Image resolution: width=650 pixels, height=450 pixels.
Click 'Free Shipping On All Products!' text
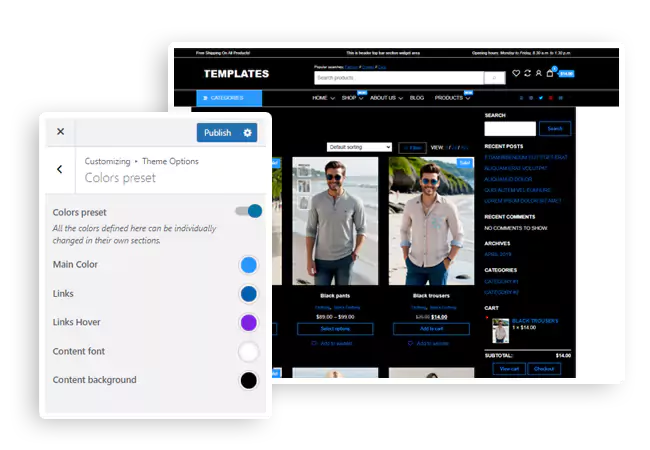pos(223,53)
